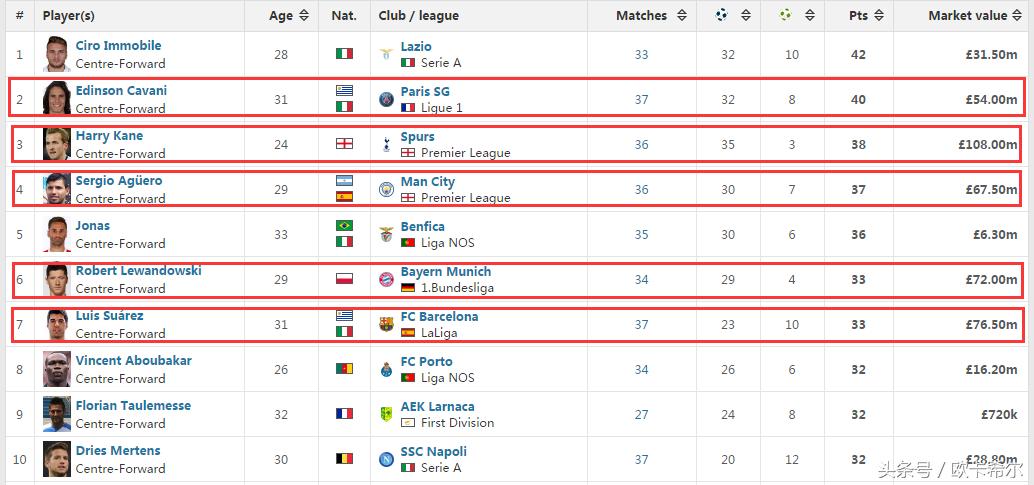Sort by Matches using header arrows

[x=682, y=16]
